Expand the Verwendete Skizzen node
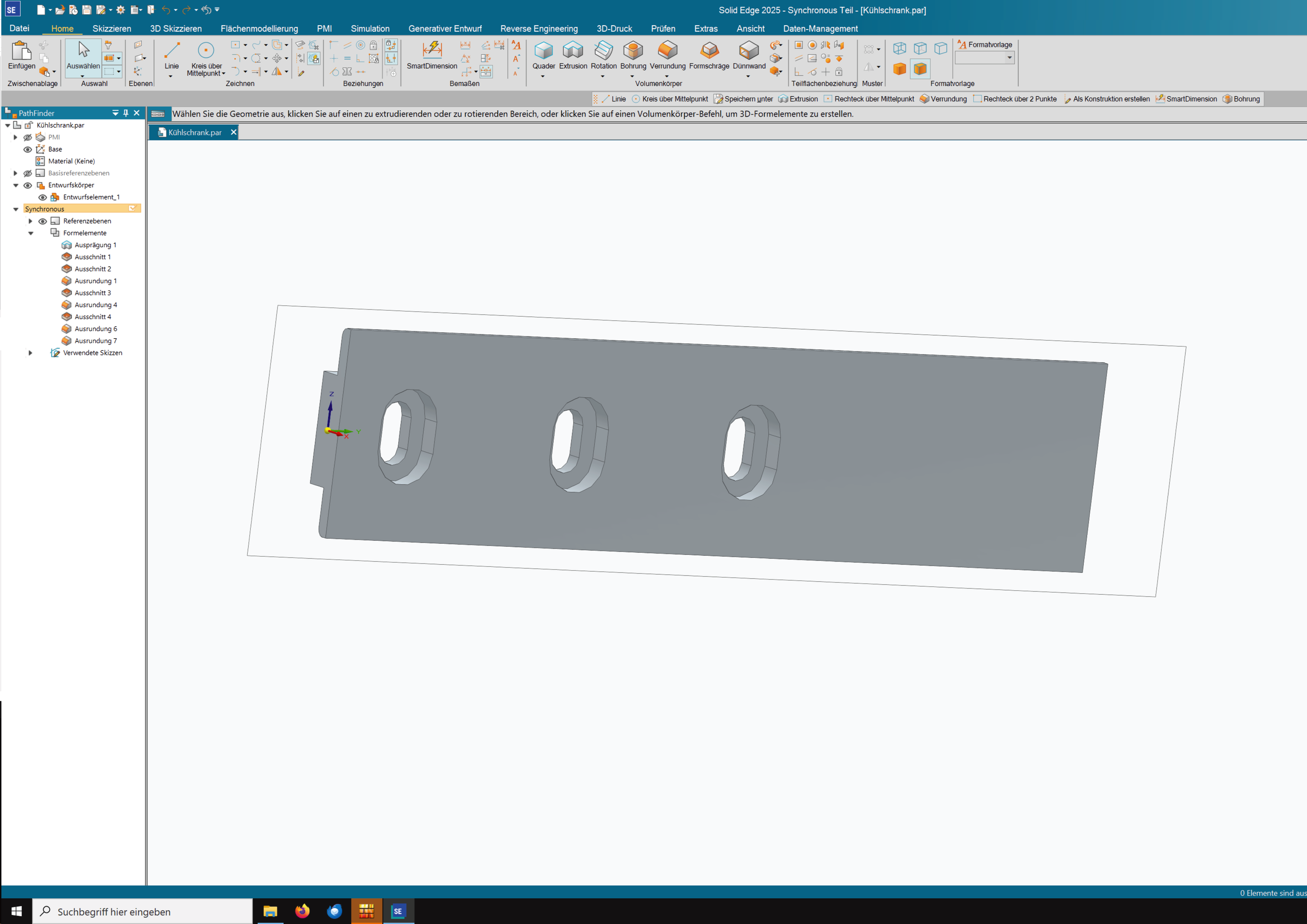The height and width of the screenshot is (924, 1307). [30, 353]
